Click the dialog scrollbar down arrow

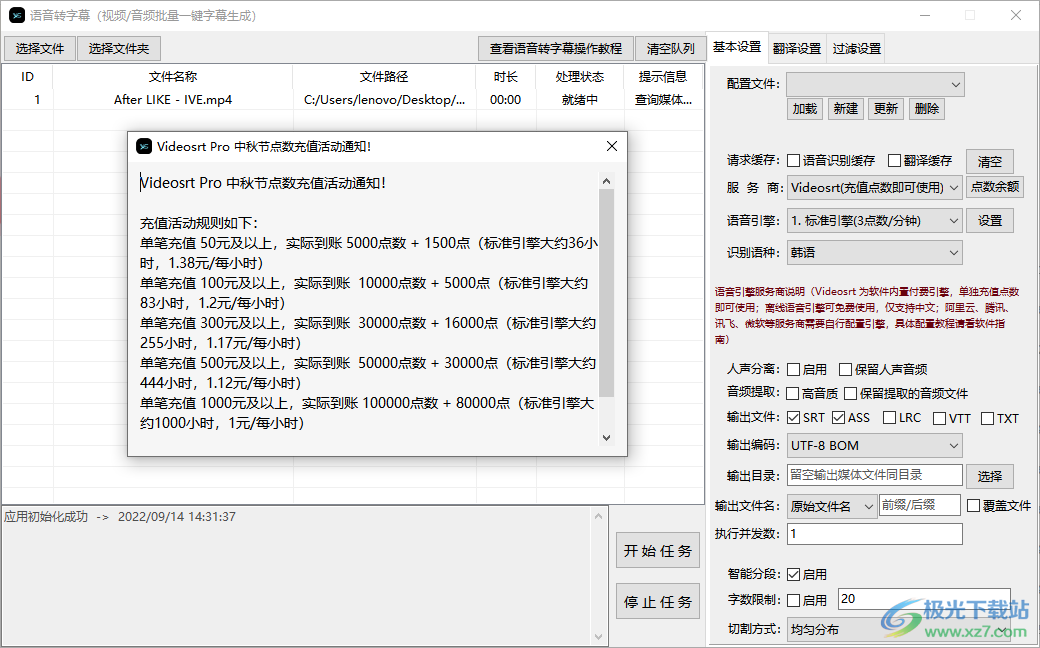click(x=606, y=437)
